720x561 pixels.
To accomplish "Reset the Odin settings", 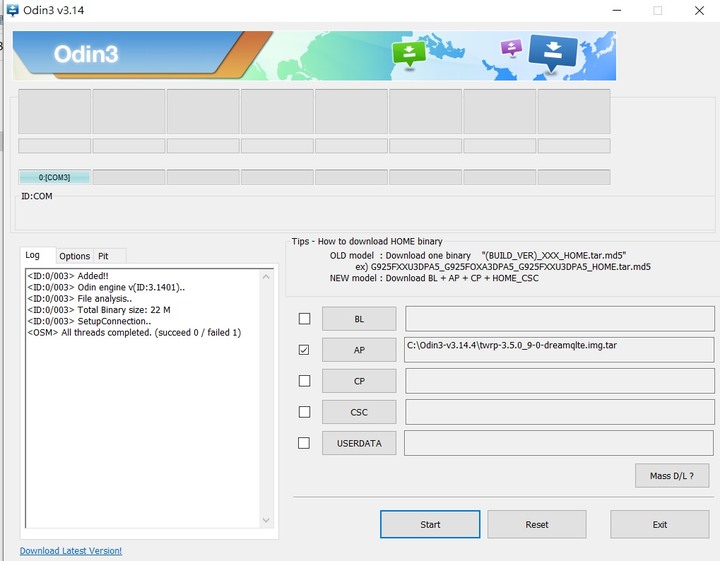I will tap(537, 524).
